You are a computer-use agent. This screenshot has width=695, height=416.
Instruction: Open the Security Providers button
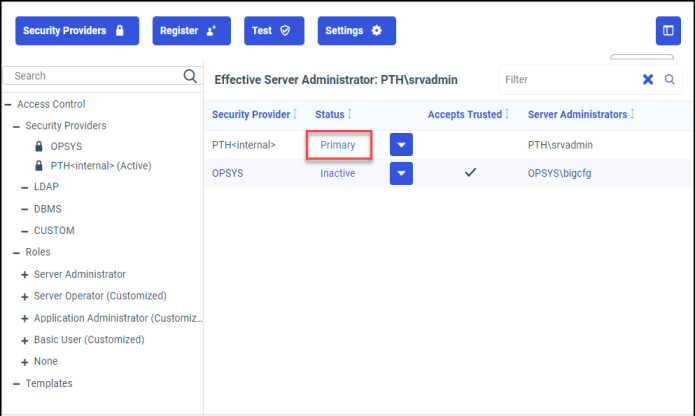coord(77,31)
